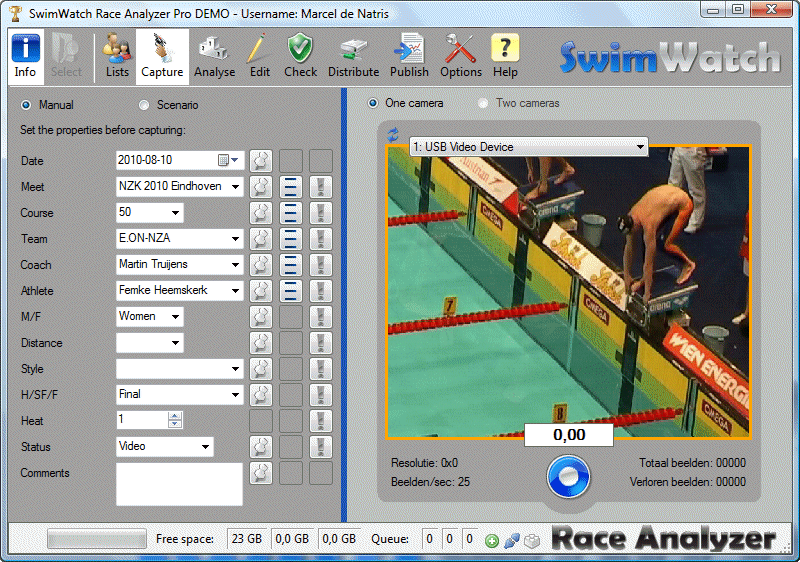The image size is (800, 562).
Task: Select the Scenario radio button
Action: (x=144, y=105)
